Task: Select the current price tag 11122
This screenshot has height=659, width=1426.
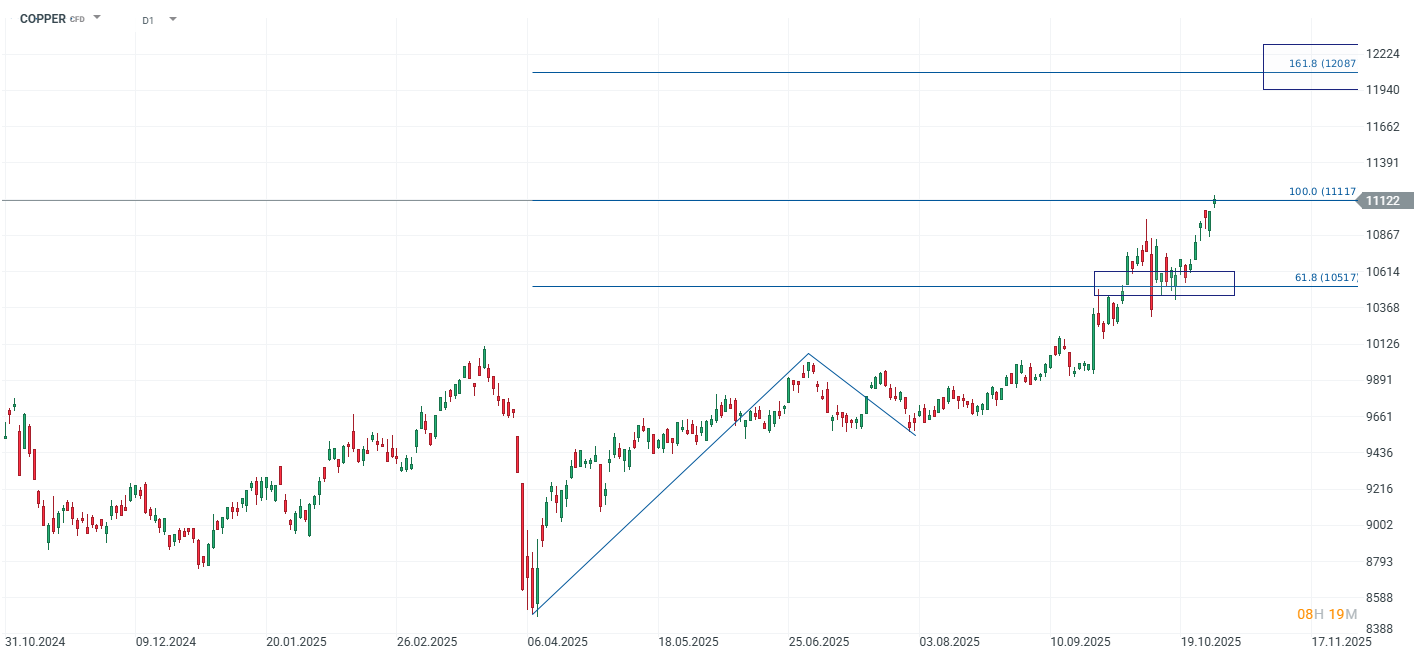Action: tap(1383, 201)
